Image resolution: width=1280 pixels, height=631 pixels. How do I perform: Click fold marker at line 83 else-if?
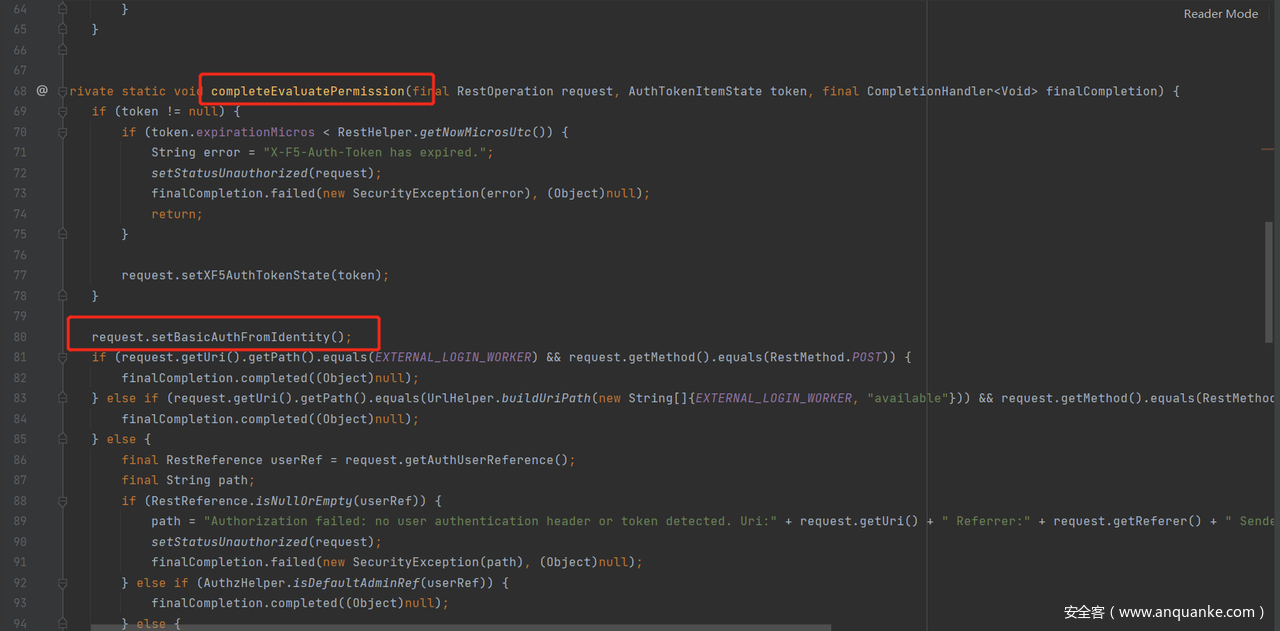tap(62, 398)
